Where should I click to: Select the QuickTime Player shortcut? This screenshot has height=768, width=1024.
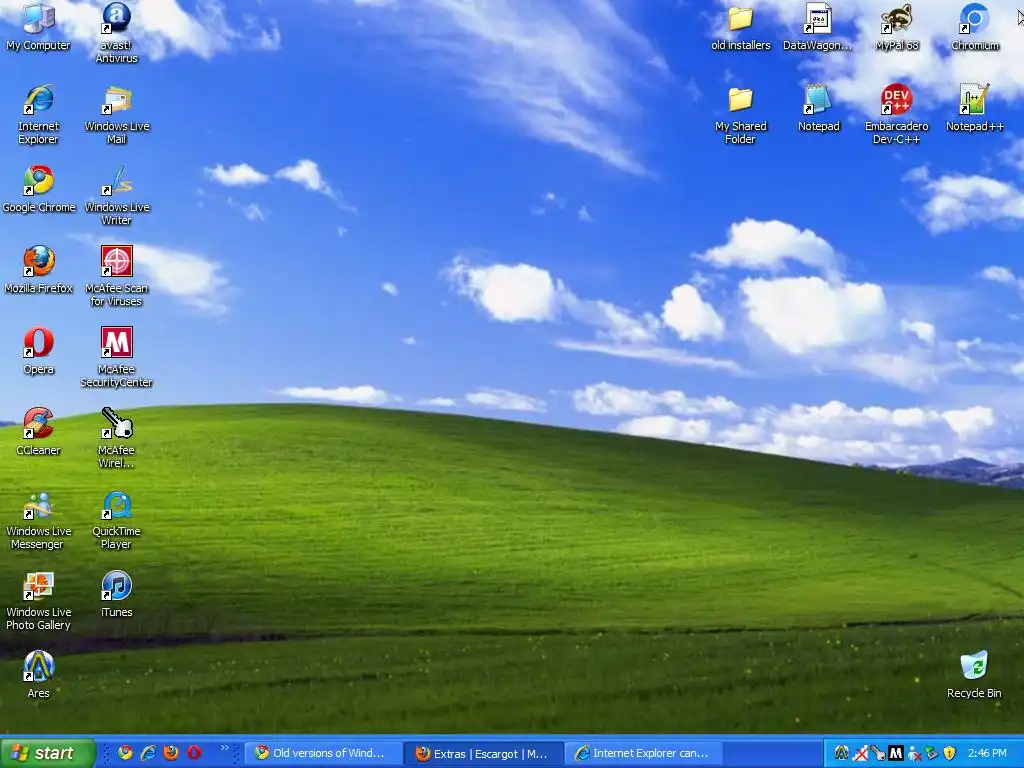[116, 519]
